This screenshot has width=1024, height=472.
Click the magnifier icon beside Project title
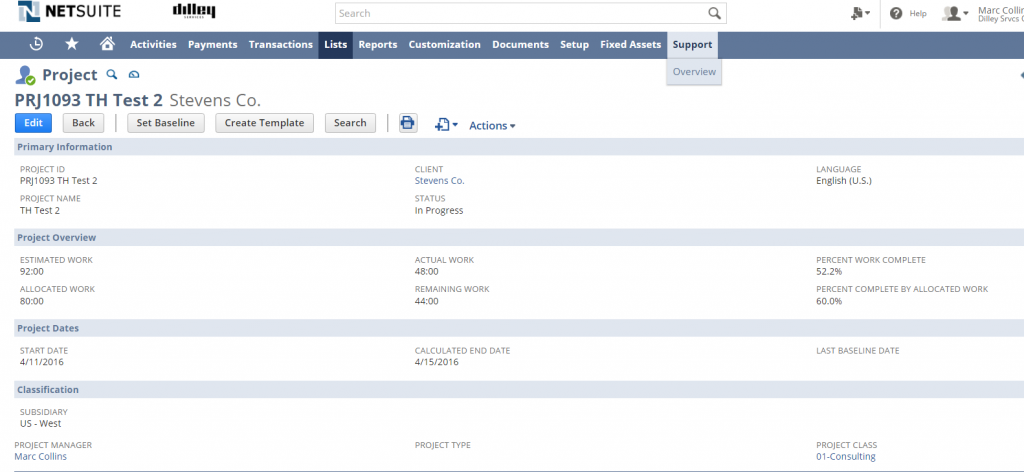tap(112, 75)
